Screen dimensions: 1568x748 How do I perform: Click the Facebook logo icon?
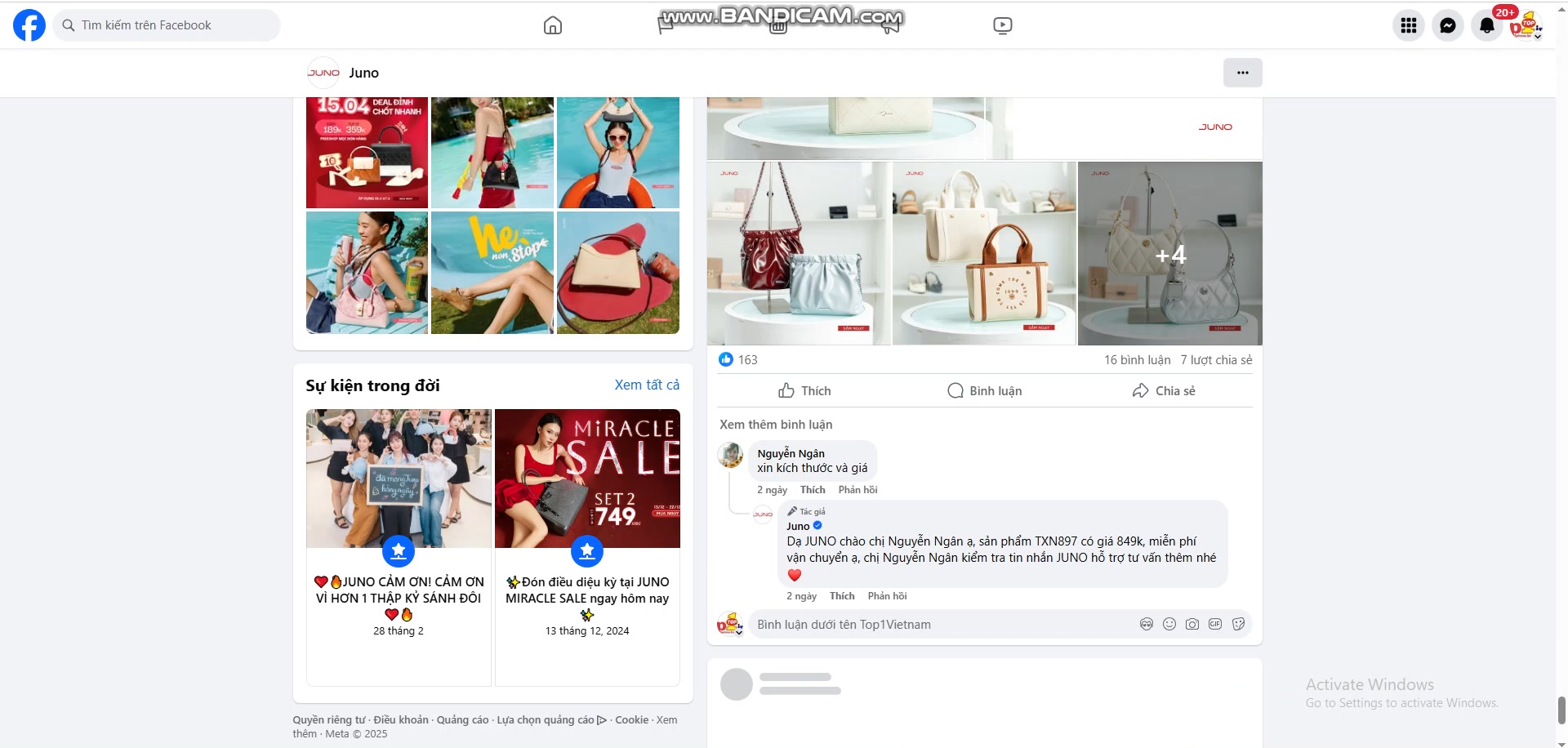click(x=29, y=25)
